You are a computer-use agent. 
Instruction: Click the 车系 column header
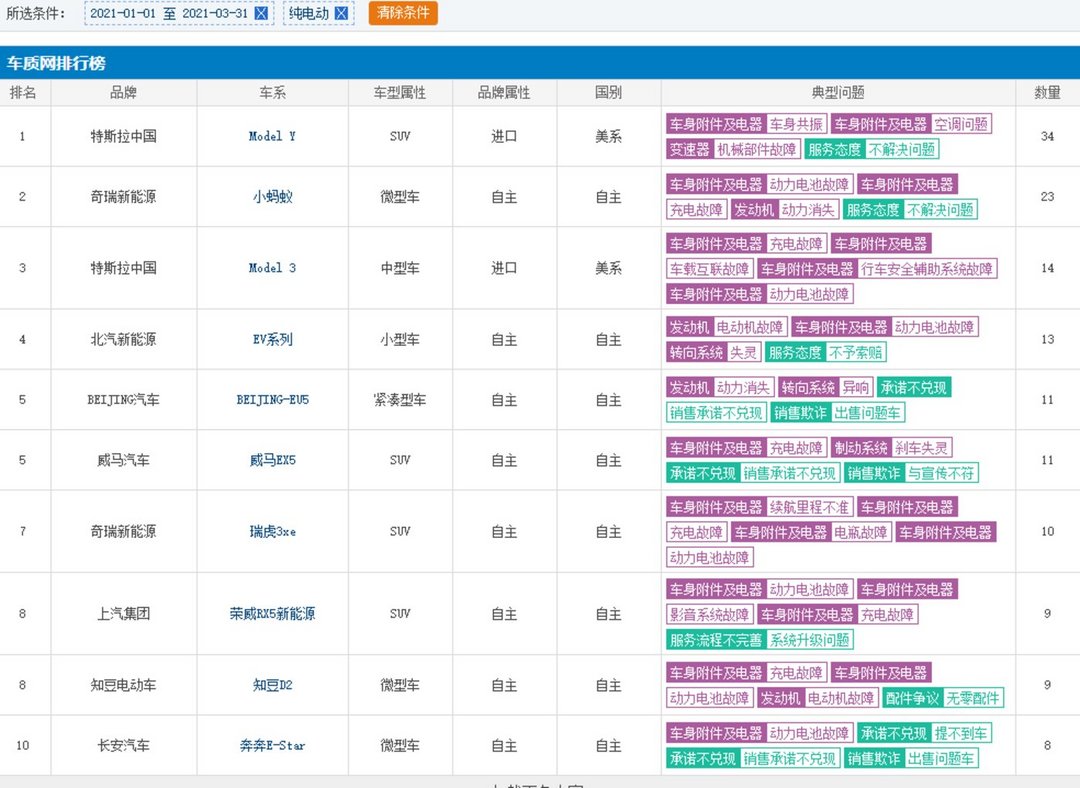272,92
